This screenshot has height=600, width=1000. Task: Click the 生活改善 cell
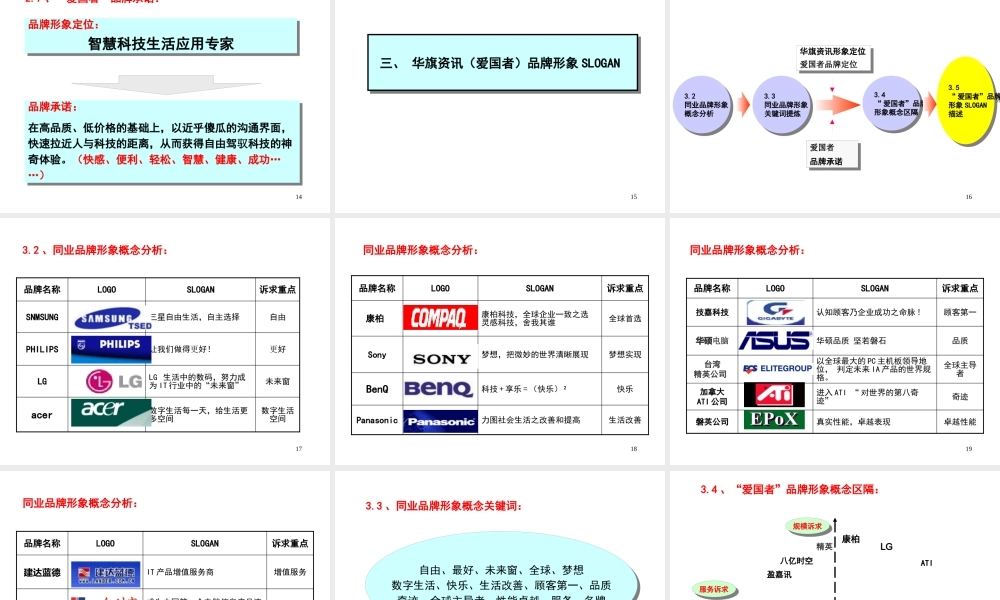tap(625, 420)
